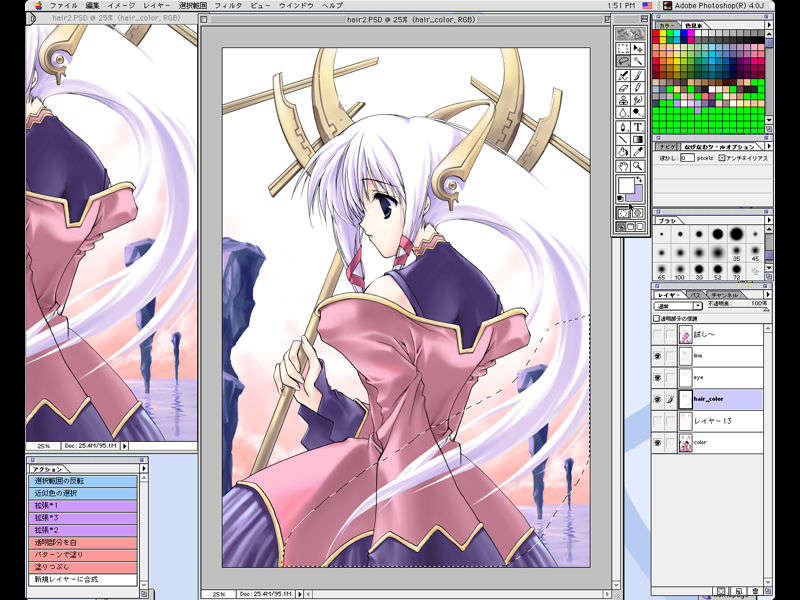Viewport: 800px width, 600px height.
Task: Select the Paint Bucket tool
Action: [x=622, y=152]
